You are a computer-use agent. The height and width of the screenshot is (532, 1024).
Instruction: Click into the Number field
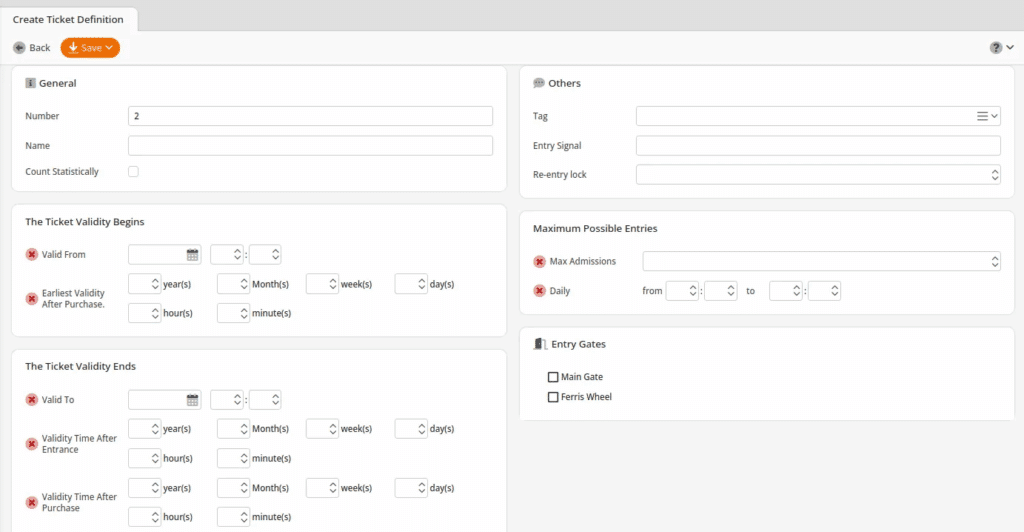click(x=310, y=116)
